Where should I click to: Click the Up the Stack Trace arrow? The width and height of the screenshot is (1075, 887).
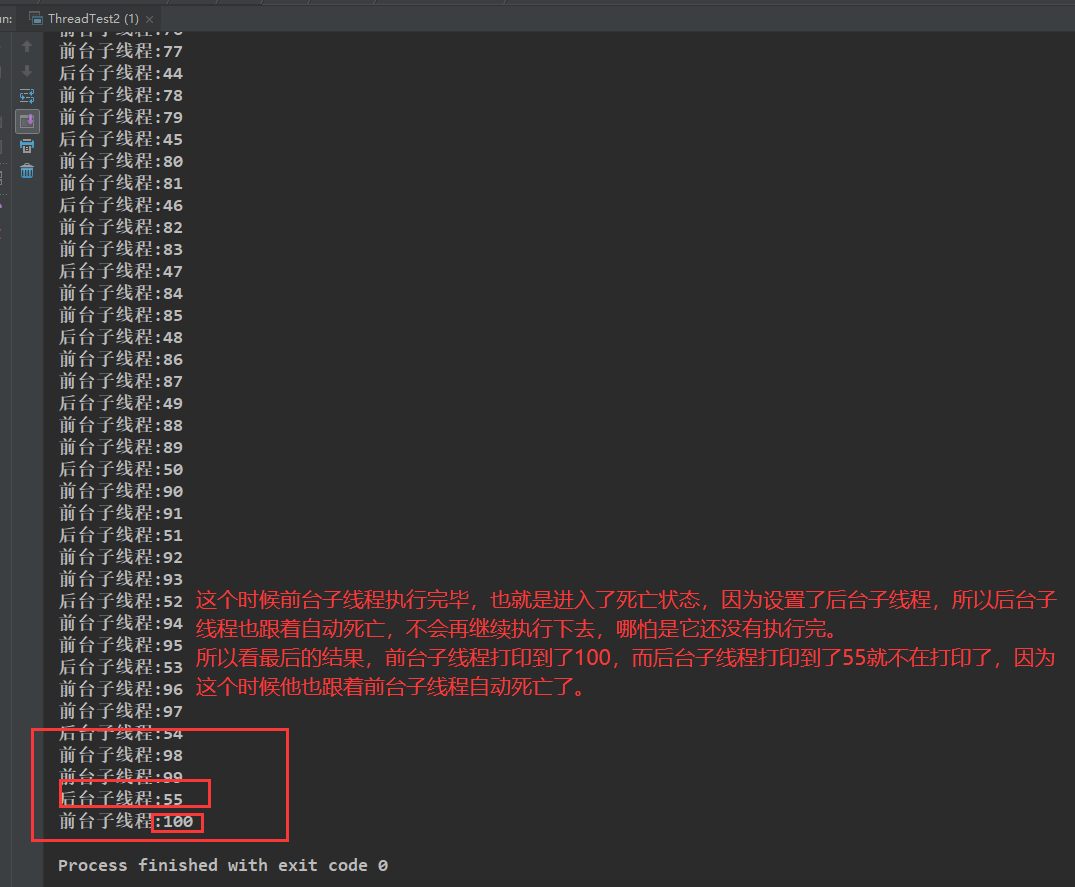click(27, 47)
